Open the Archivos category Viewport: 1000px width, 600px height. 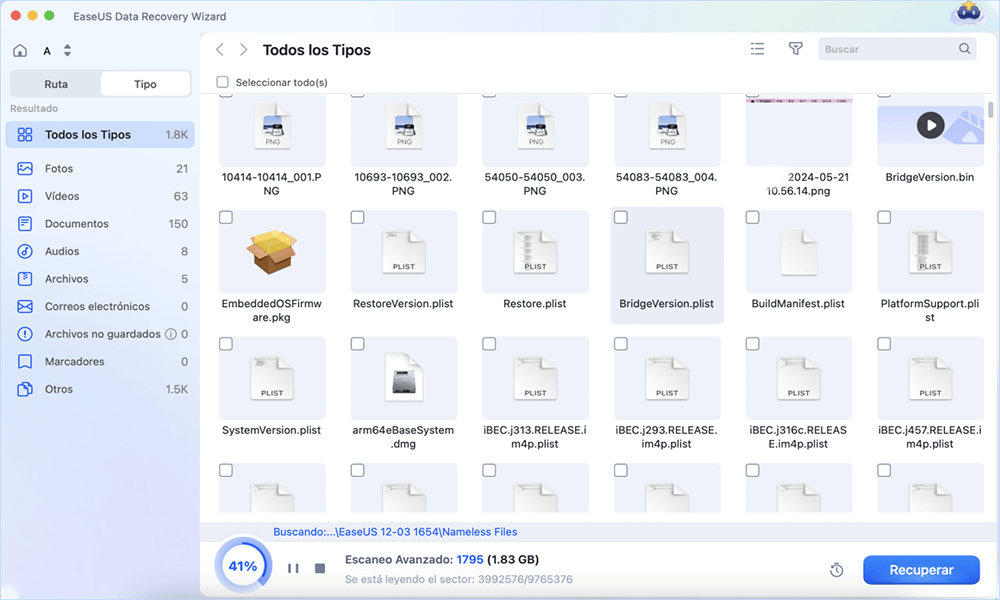[100, 279]
